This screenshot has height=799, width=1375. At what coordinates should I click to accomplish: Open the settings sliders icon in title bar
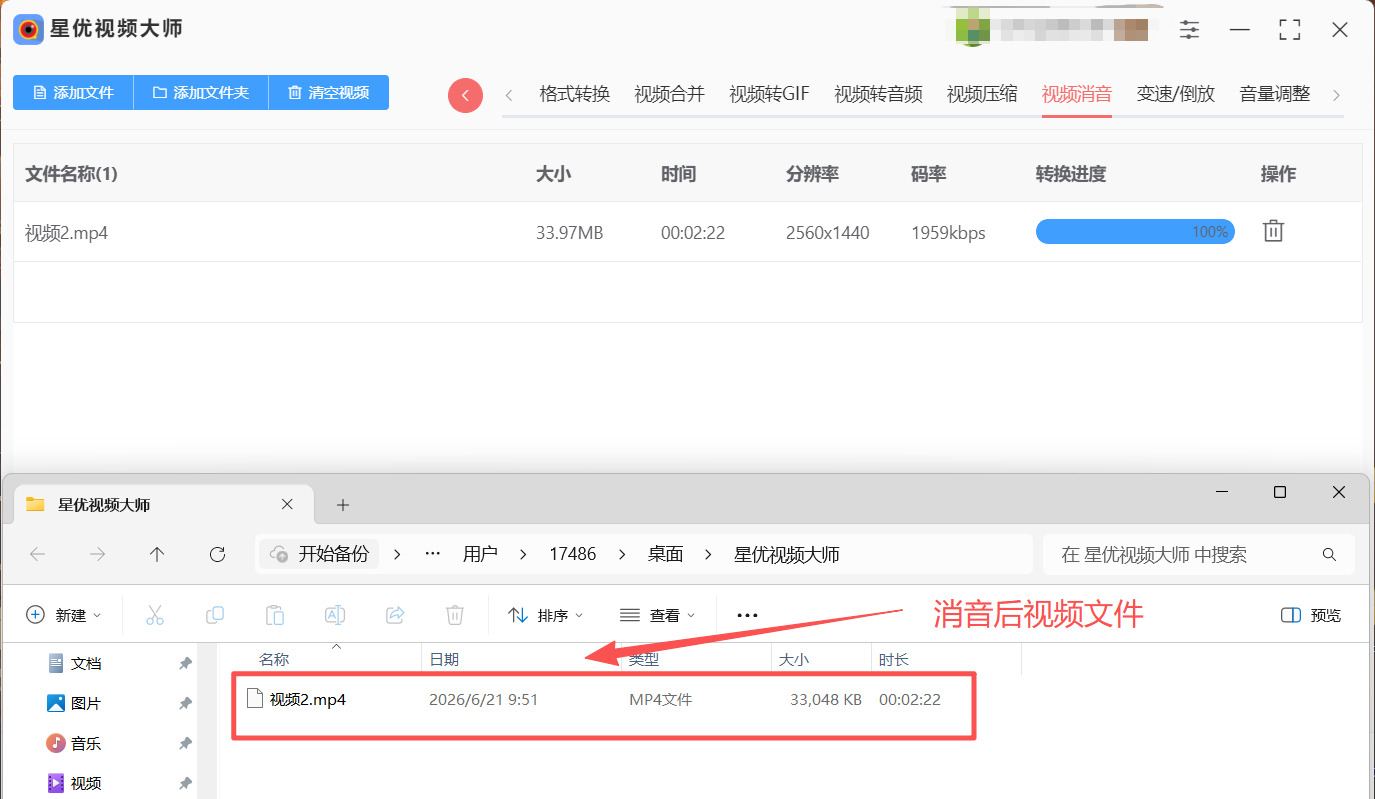tap(1189, 30)
